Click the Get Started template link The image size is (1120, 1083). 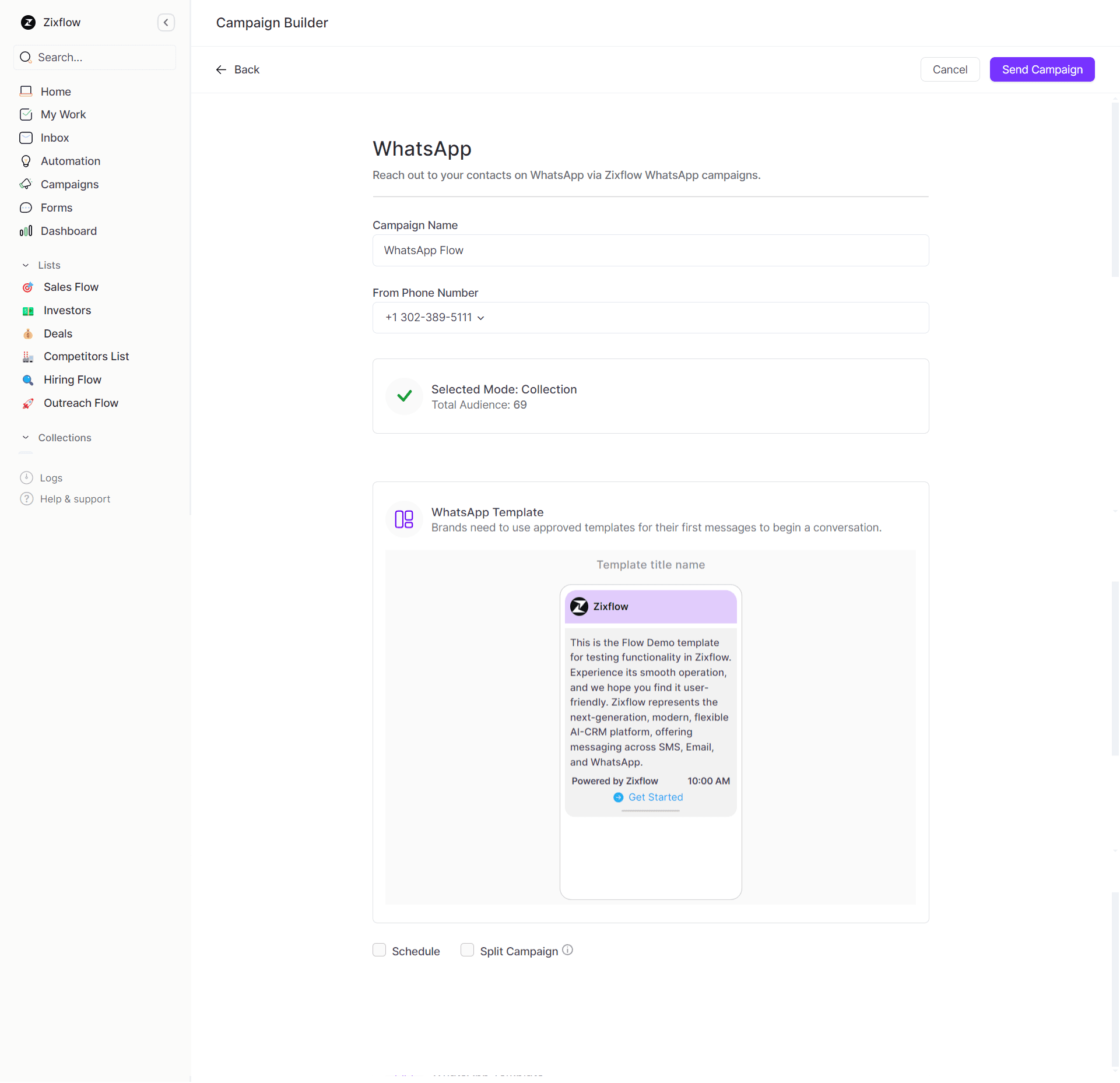coord(655,797)
